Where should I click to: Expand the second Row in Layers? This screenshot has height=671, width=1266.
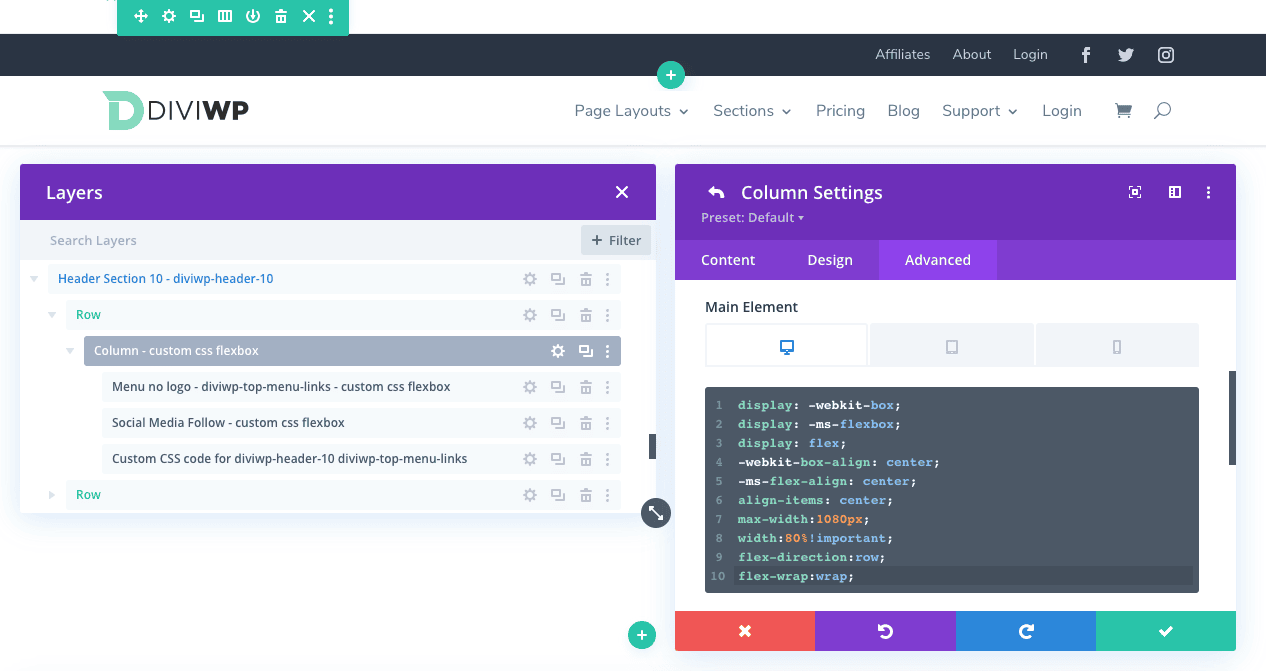[x=52, y=495]
